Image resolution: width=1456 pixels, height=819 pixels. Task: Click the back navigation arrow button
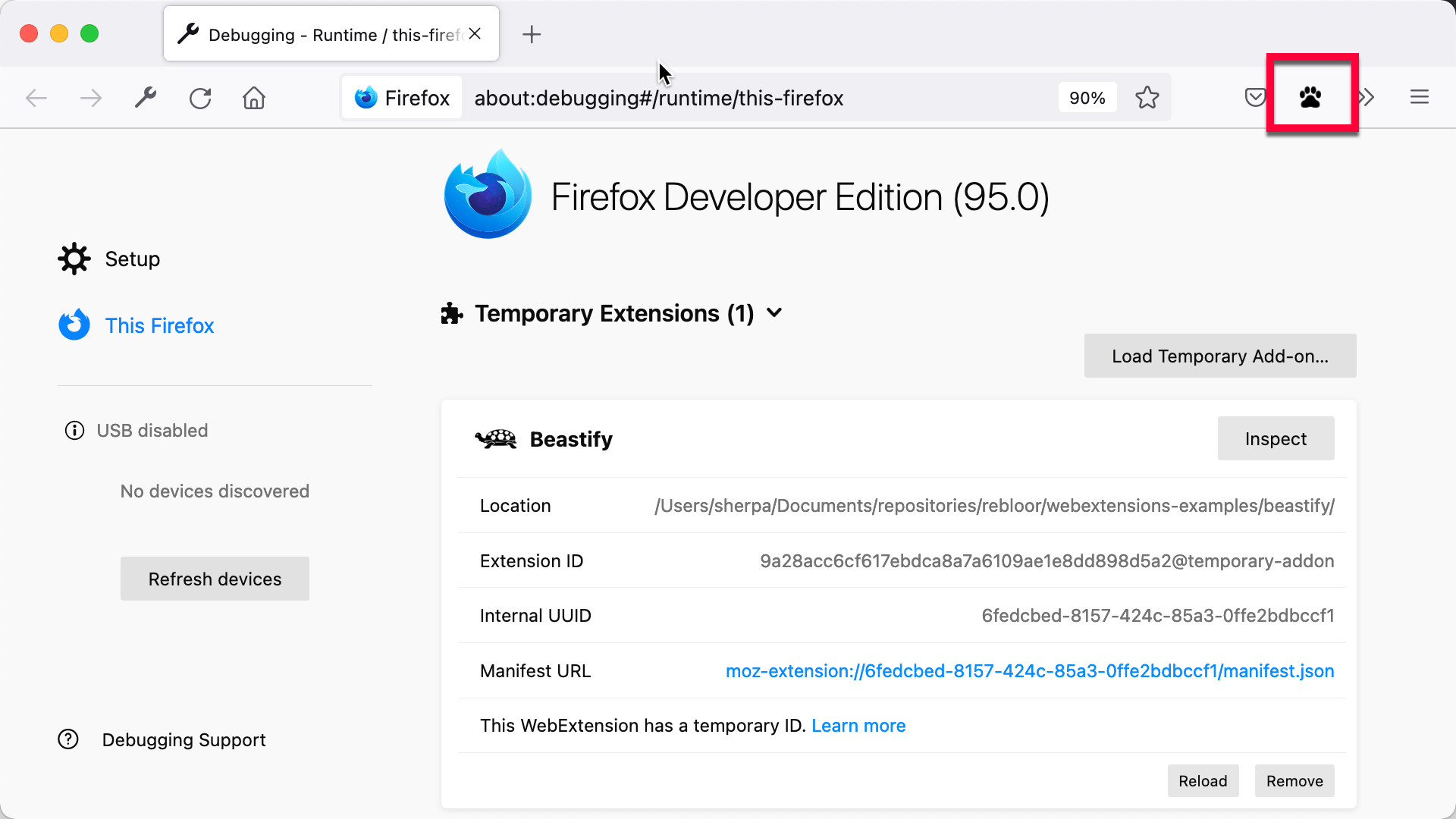click(36, 98)
